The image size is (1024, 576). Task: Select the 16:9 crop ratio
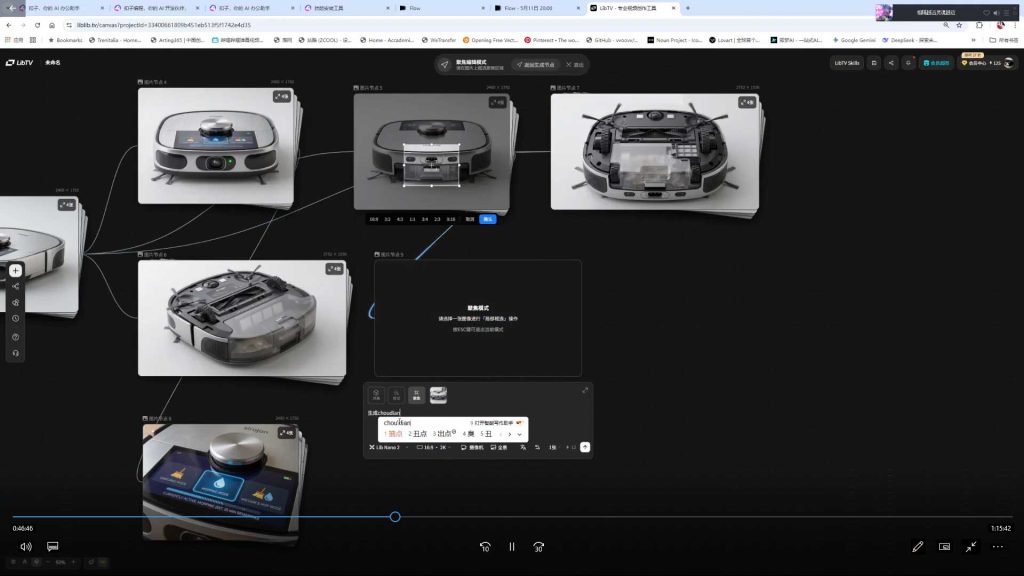[x=374, y=219]
